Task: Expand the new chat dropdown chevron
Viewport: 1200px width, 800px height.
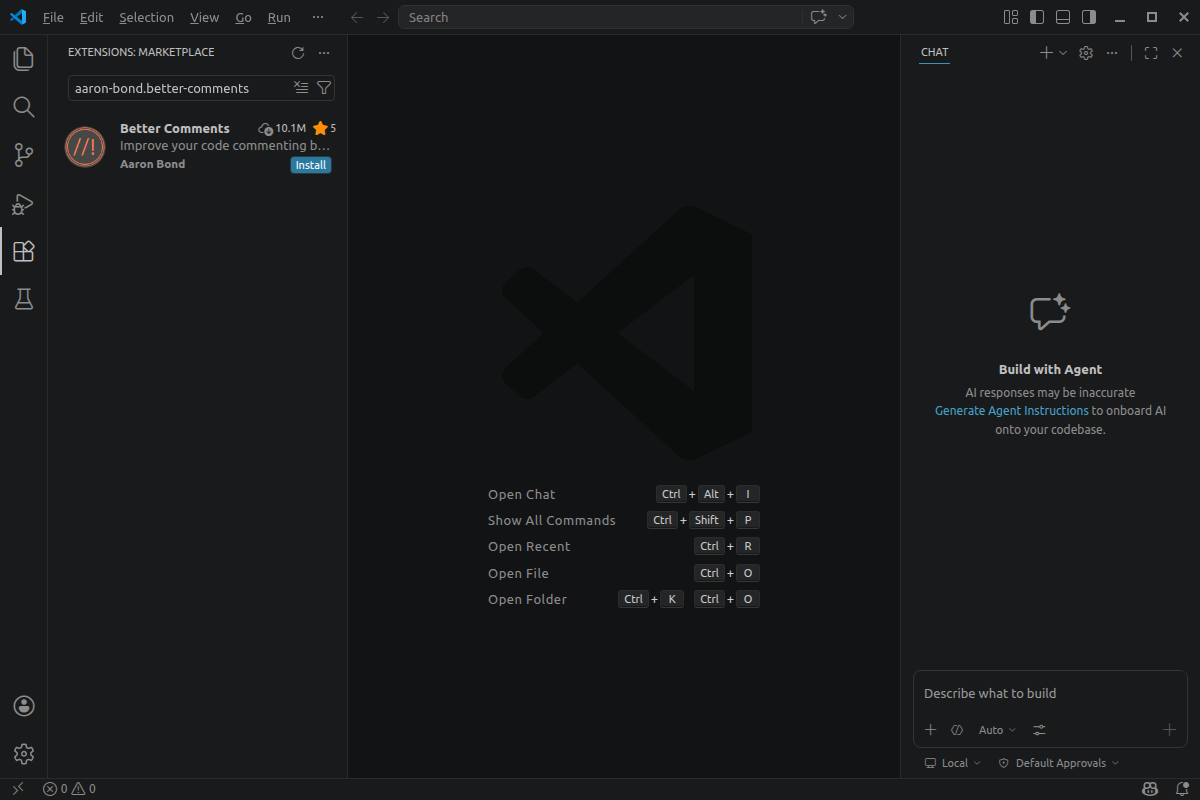Action: point(1063,53)
